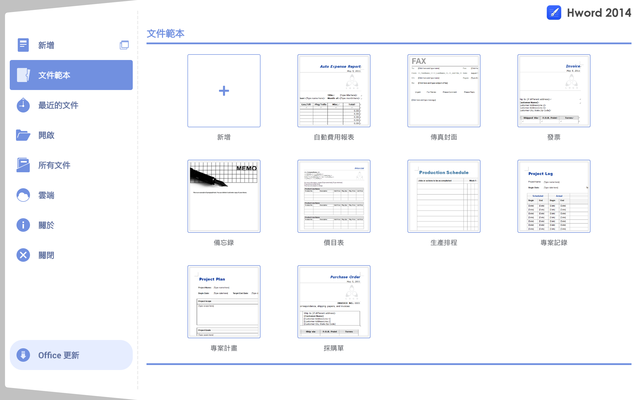Click the Hword 2014 title text
Screen dimensions: 640x400
click(x=599, y=13)
